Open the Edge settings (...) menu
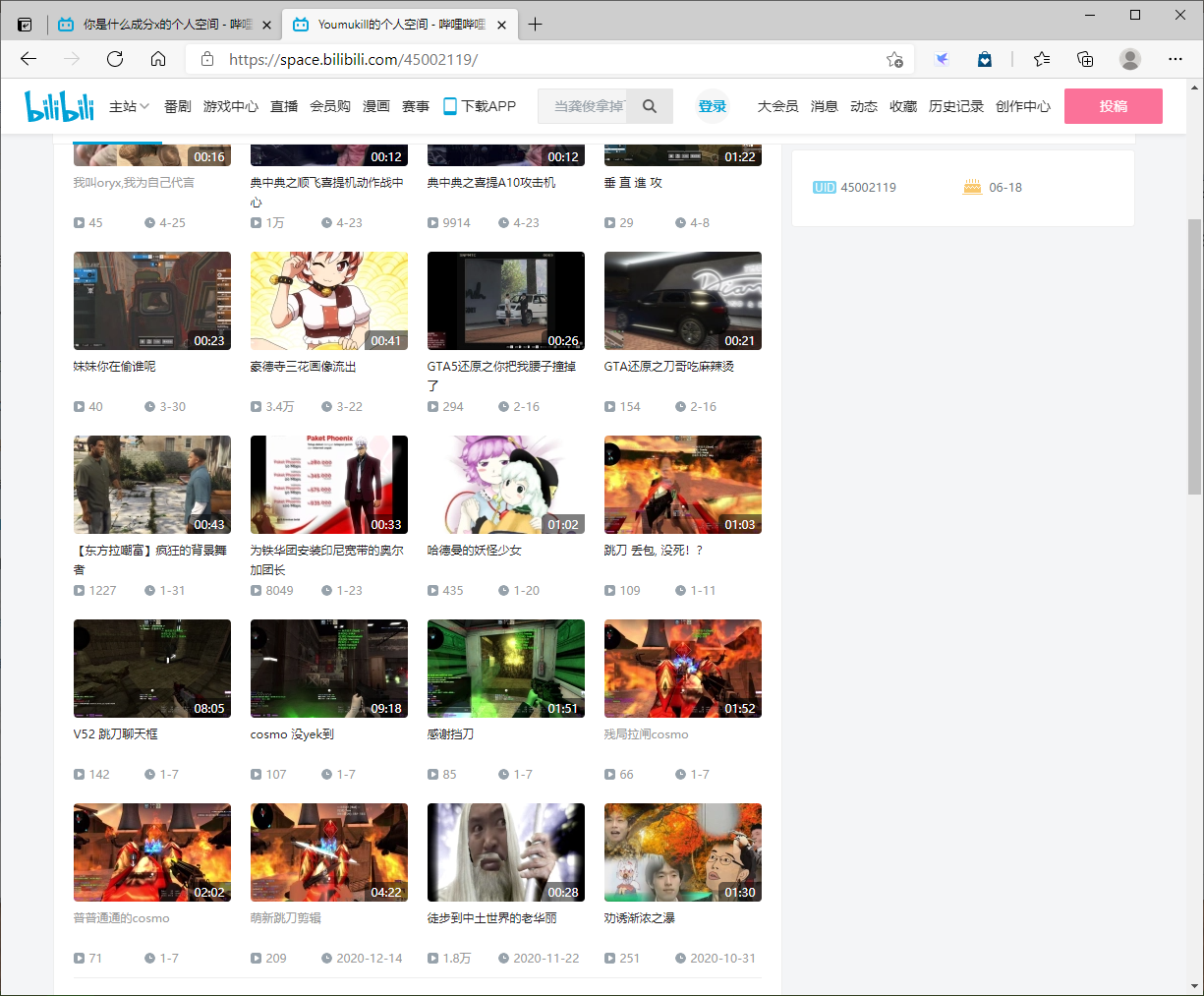The width and height of the screenshot is (1204, 996). coord(1175,59)
